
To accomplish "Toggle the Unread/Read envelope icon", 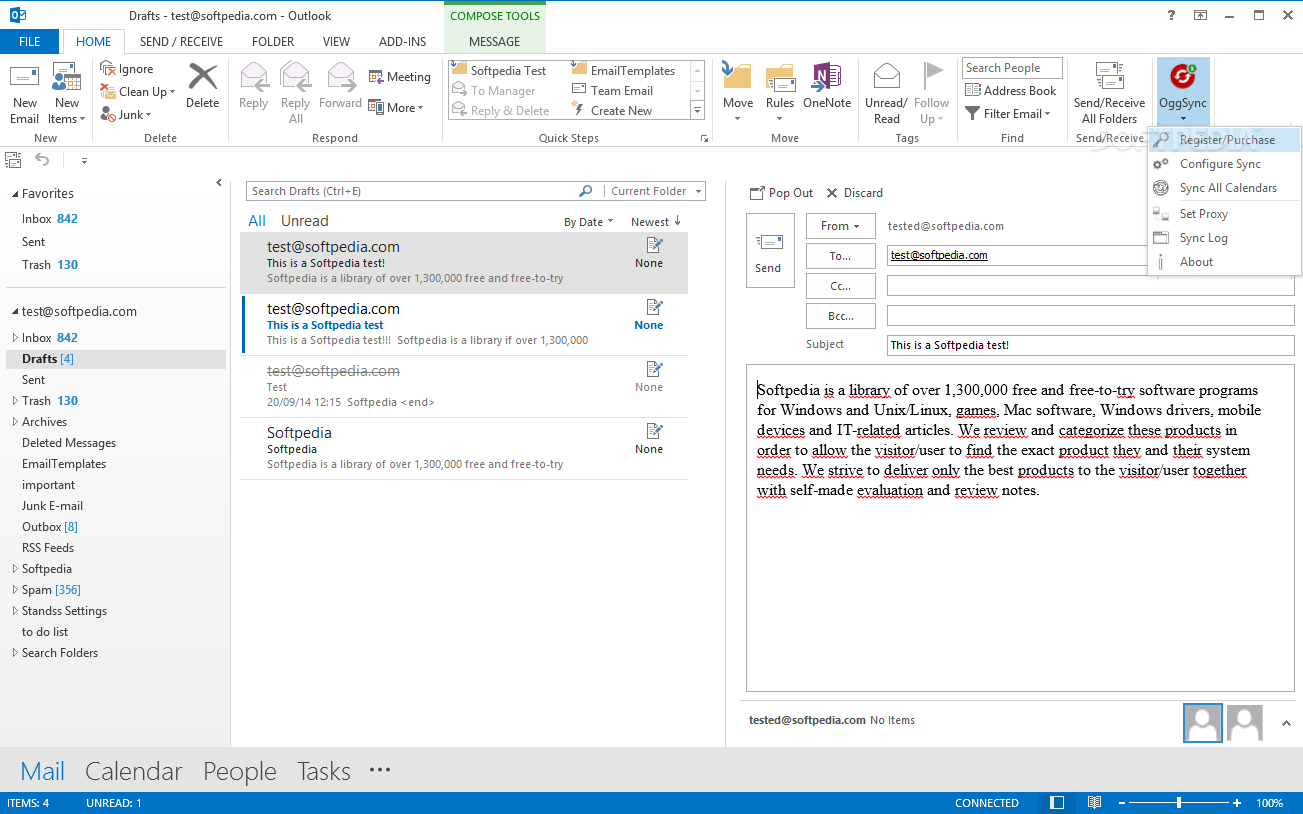I will point(886,76).
